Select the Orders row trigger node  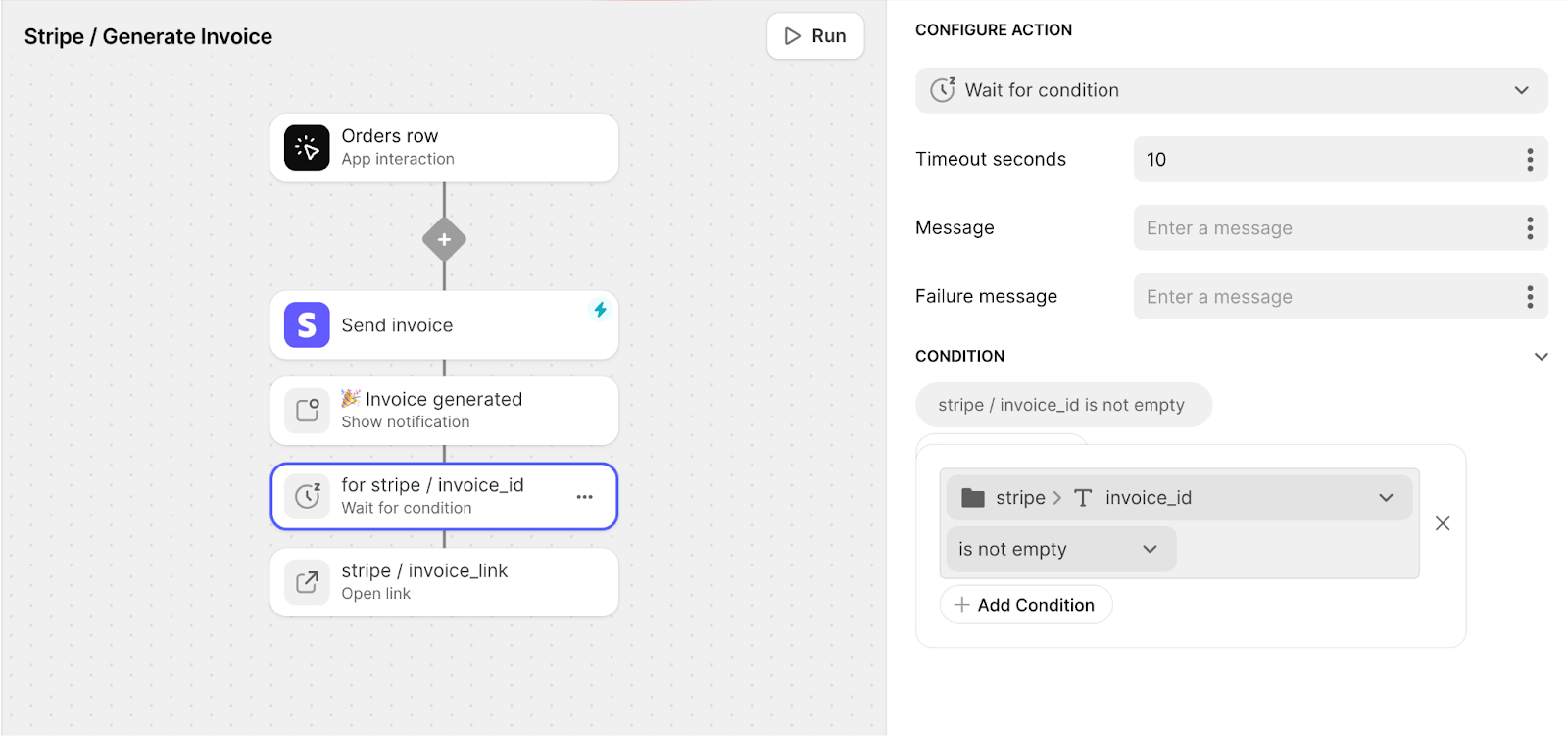tap(444, 147)
